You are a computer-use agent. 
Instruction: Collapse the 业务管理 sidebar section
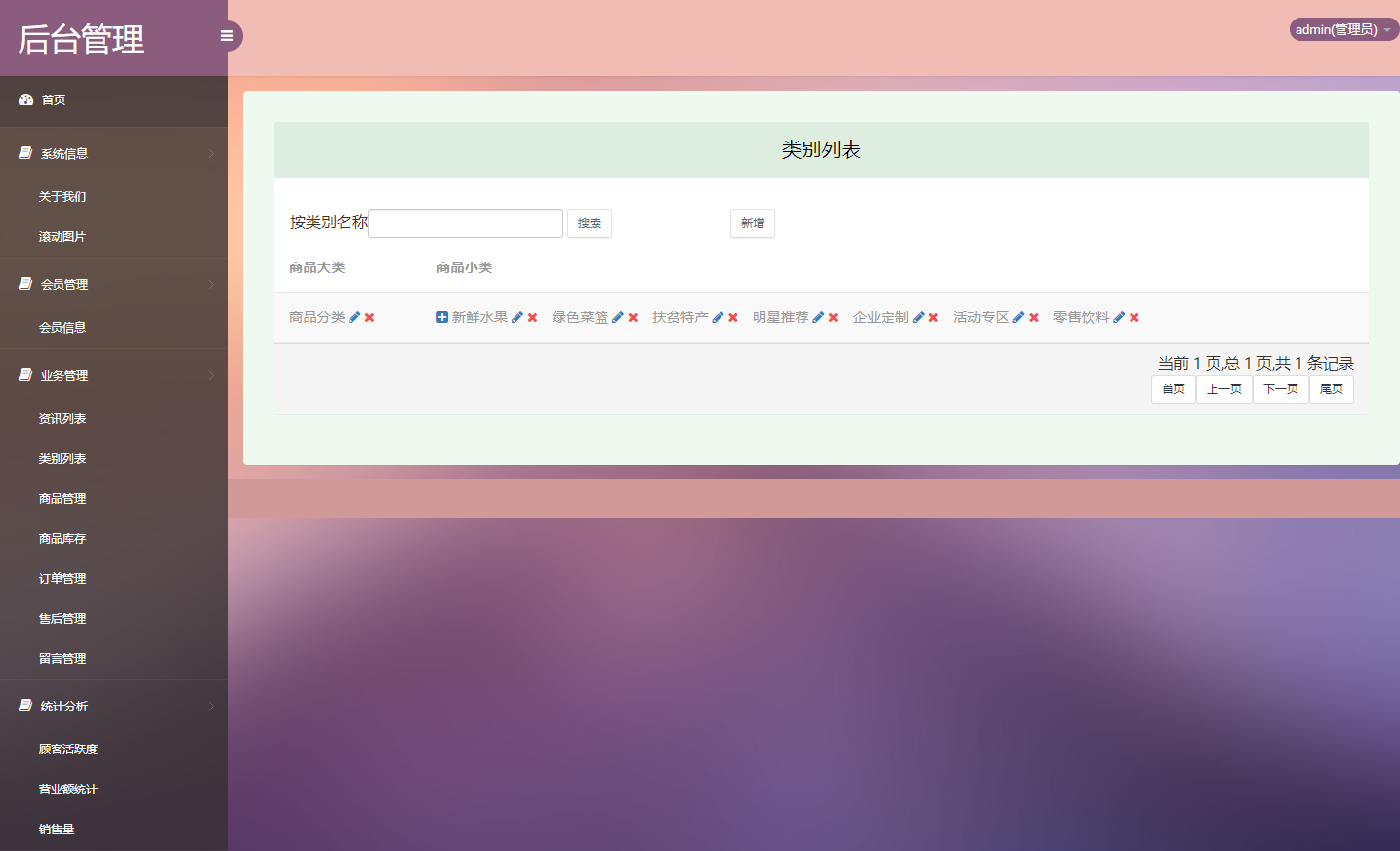(x=63, y=375)
